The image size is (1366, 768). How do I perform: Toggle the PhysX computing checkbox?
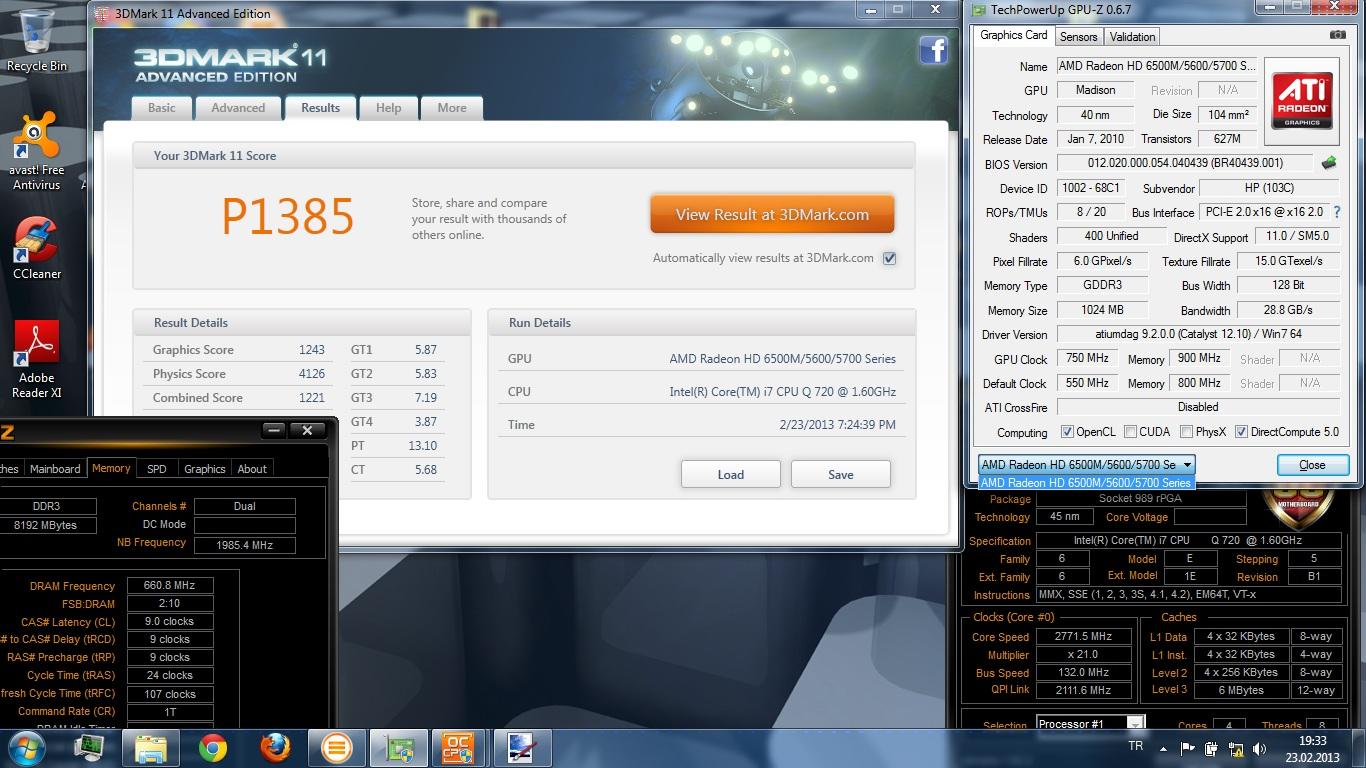1186,432
